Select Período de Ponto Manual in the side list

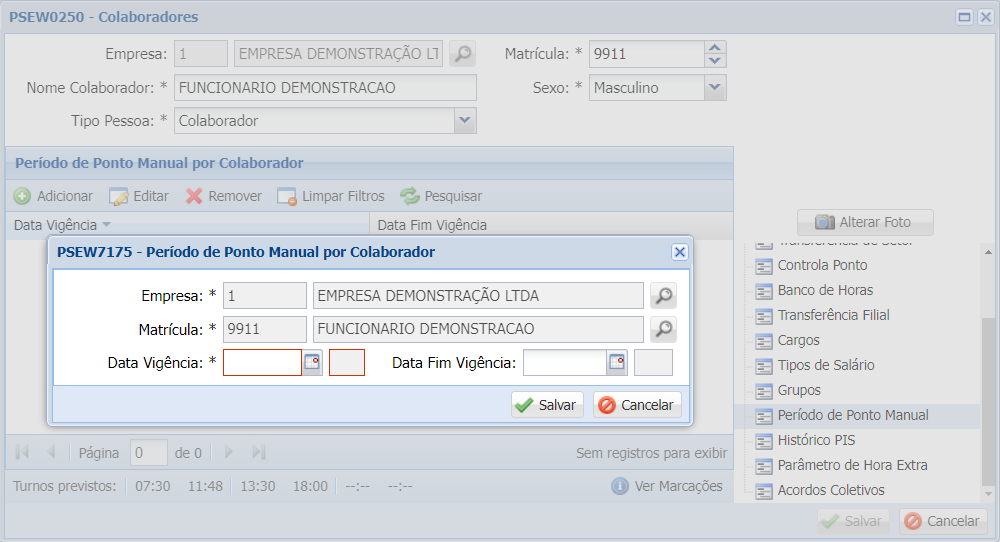tap(857, 415)
